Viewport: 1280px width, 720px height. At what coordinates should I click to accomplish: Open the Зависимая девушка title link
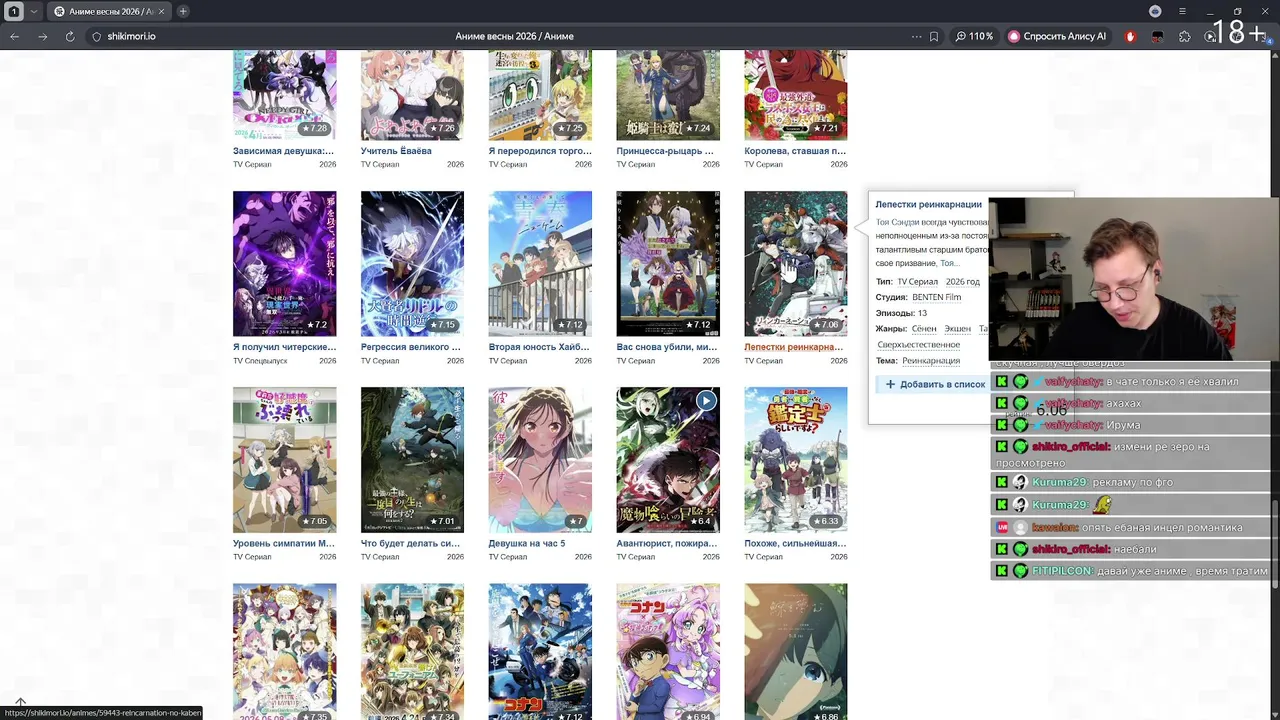click(x=283, y=151)
